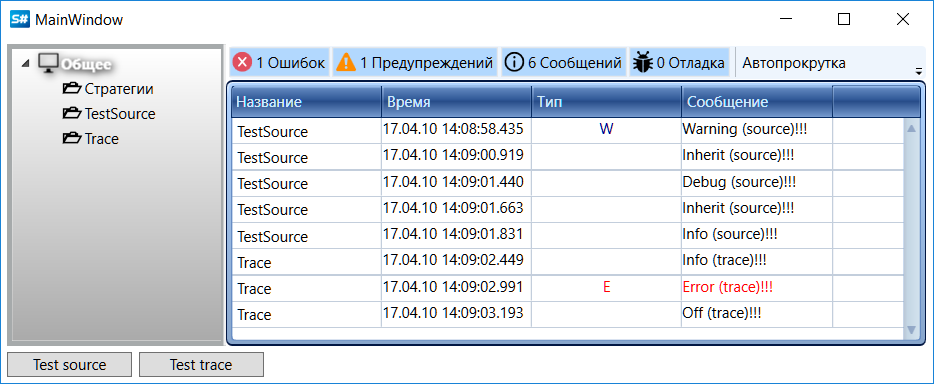Click the folder icon beside Trace node
The image size is (934, 384).
(71, 138)
